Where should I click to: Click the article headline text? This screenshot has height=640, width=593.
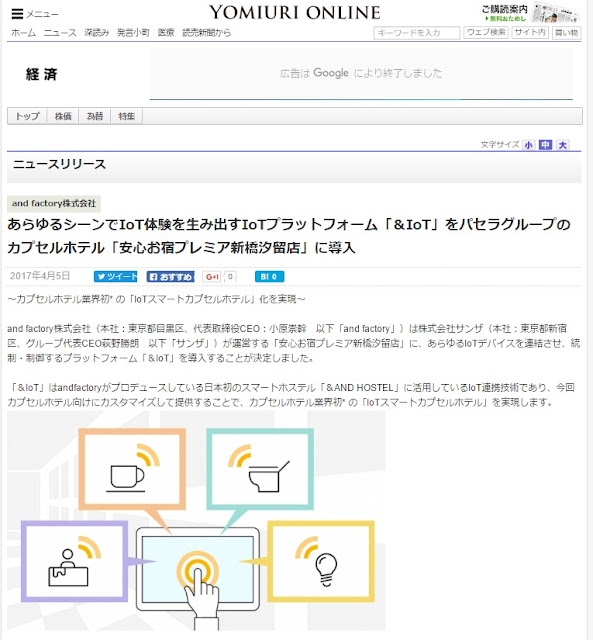(x=289, y=236)
